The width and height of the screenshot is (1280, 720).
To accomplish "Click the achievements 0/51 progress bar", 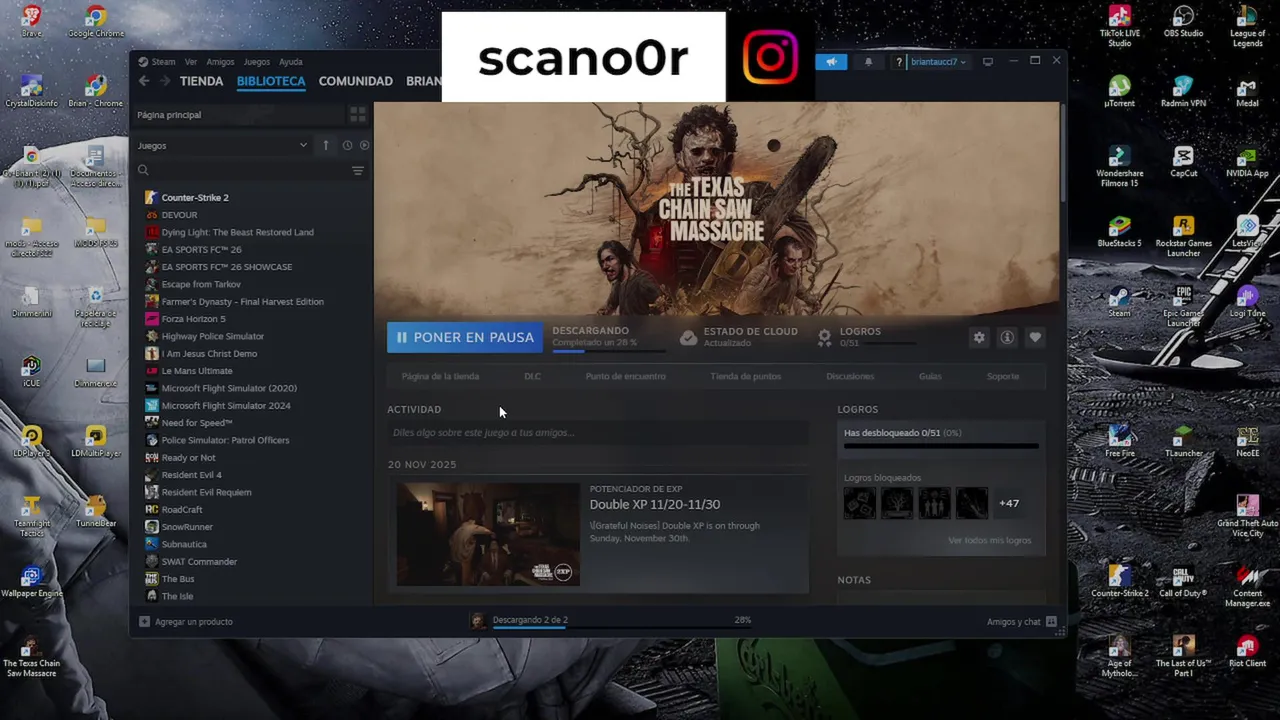I will (941, 446).
